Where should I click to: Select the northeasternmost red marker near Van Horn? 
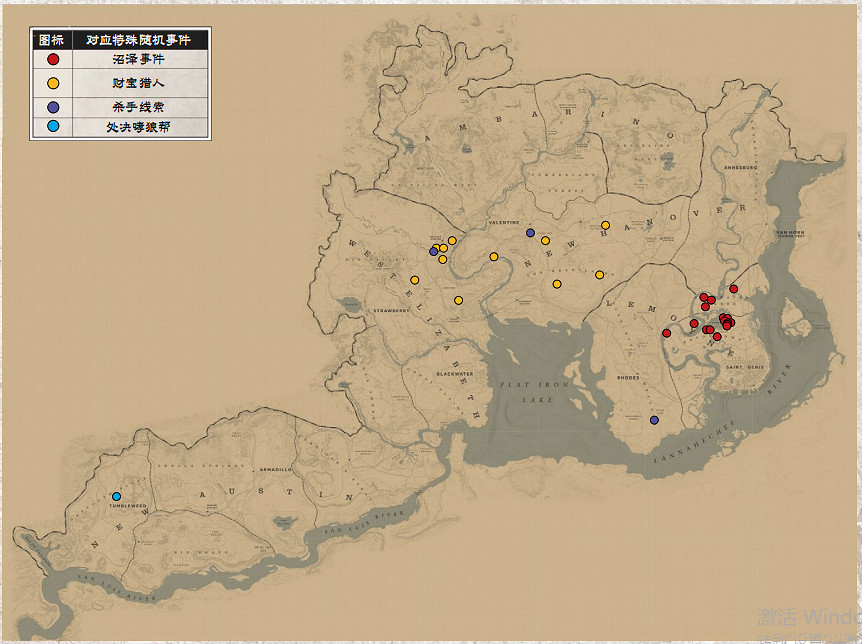733,289
